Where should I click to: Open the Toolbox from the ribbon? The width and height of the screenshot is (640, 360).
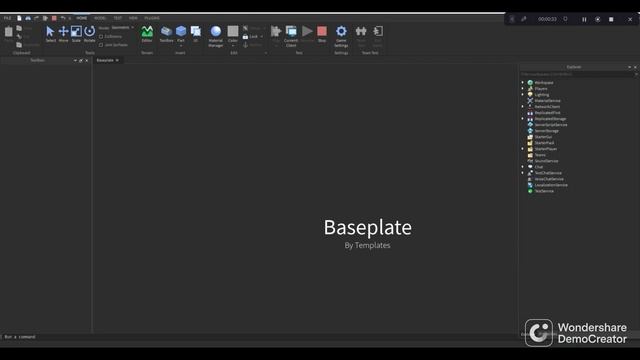pyautogui.click(x=166, y=34)
